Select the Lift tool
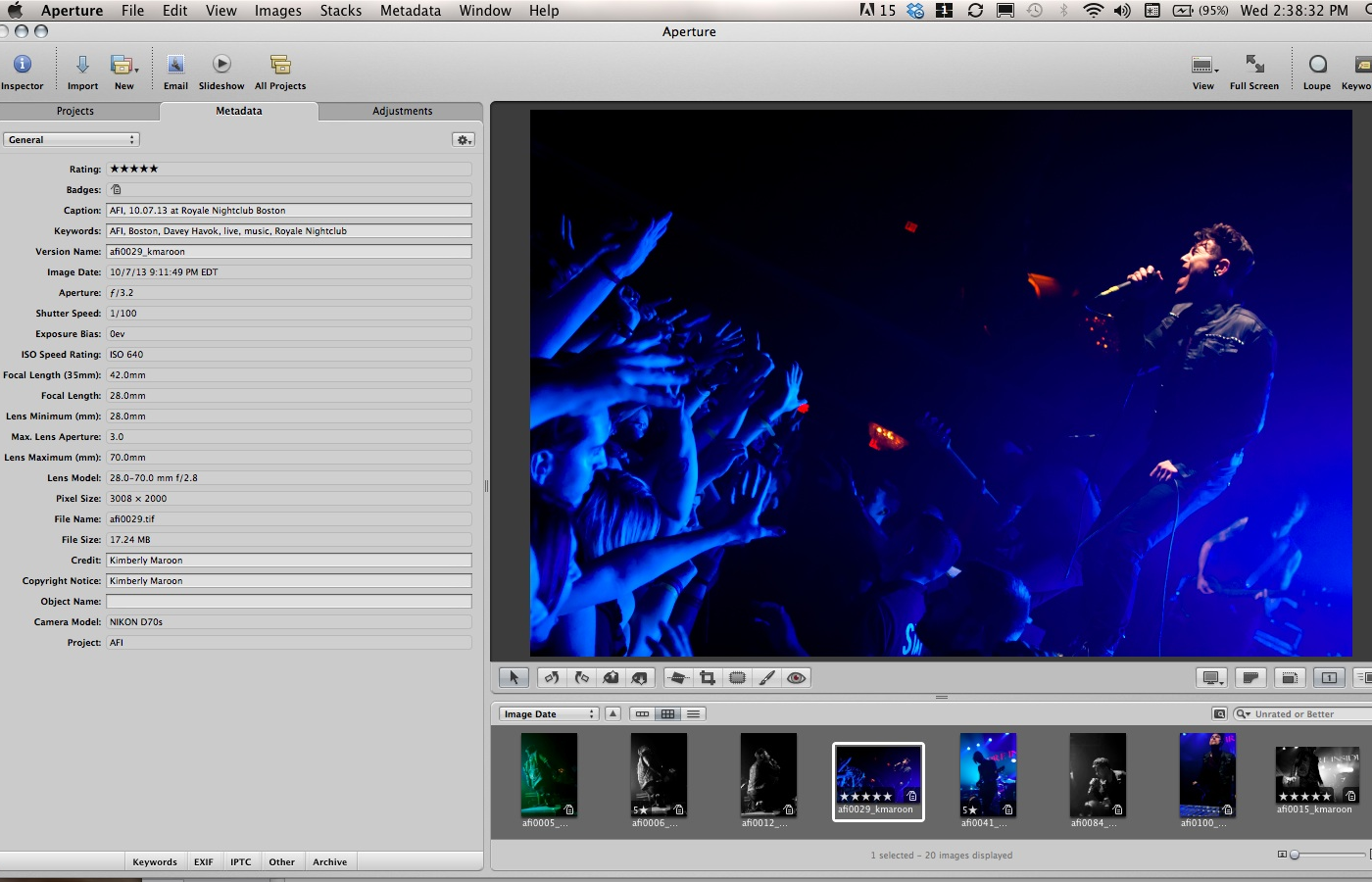Screen dimensions: 1372x882 tap(612, 677)
